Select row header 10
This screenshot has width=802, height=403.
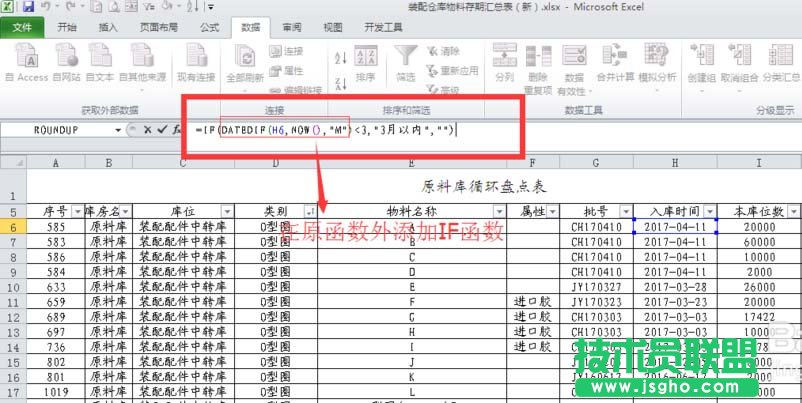13,287
